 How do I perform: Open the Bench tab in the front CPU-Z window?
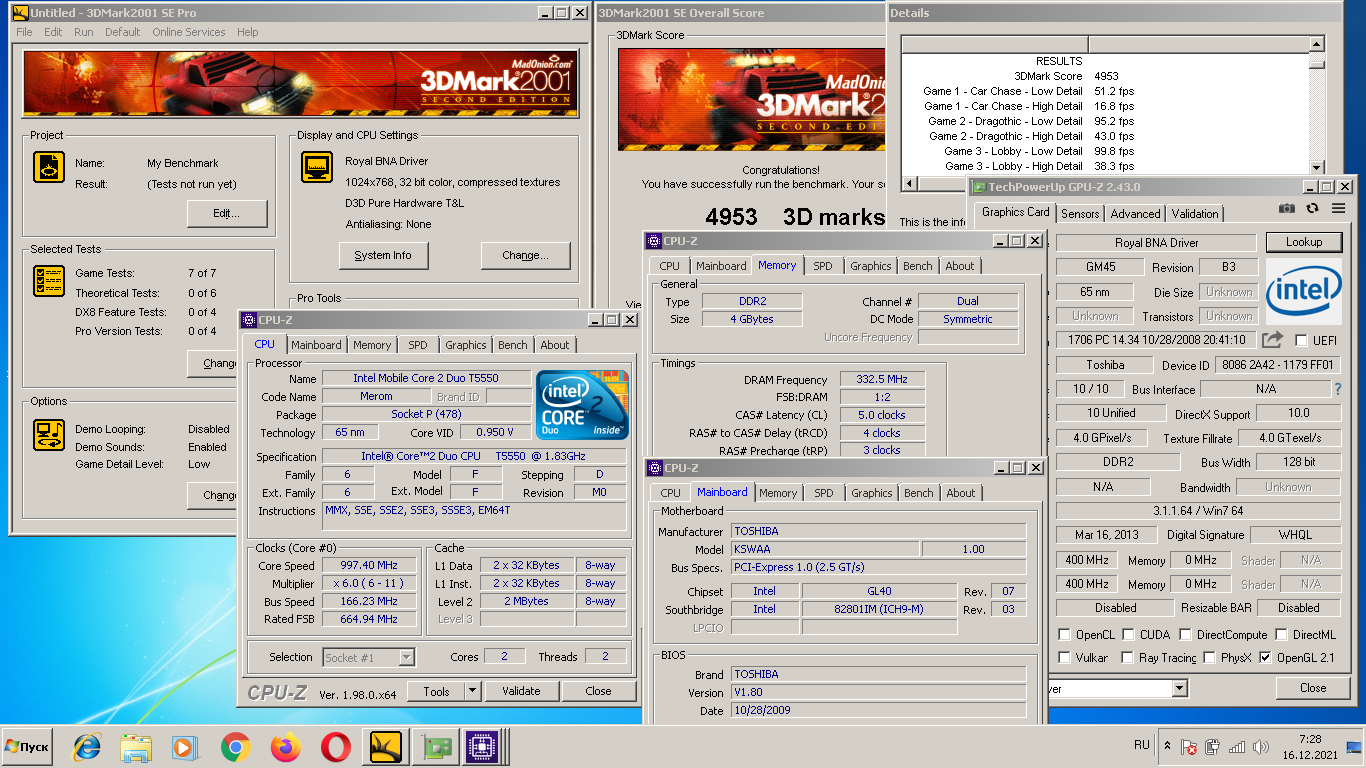tap(512, 345)
